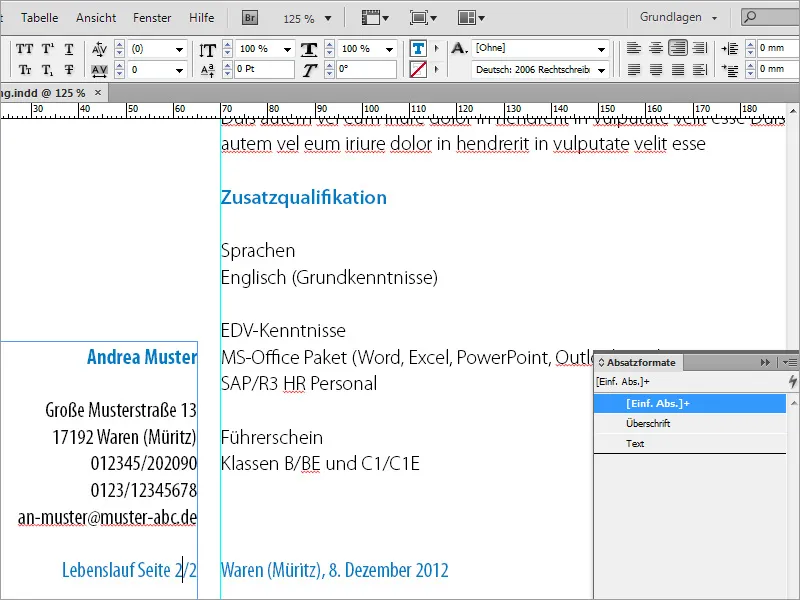Open the Fenster menu

152,18
